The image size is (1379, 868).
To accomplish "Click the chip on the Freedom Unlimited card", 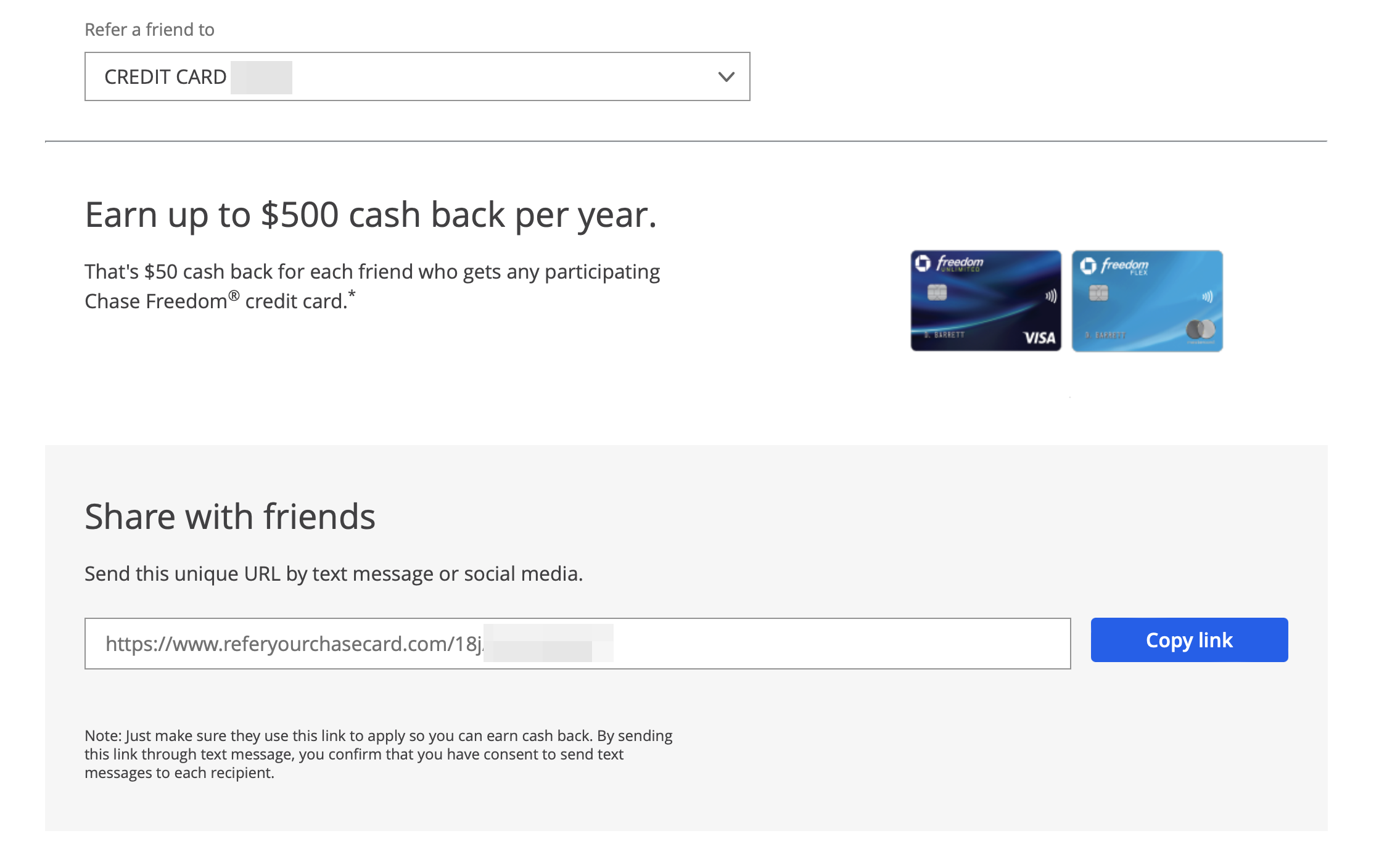I will 937,292.
